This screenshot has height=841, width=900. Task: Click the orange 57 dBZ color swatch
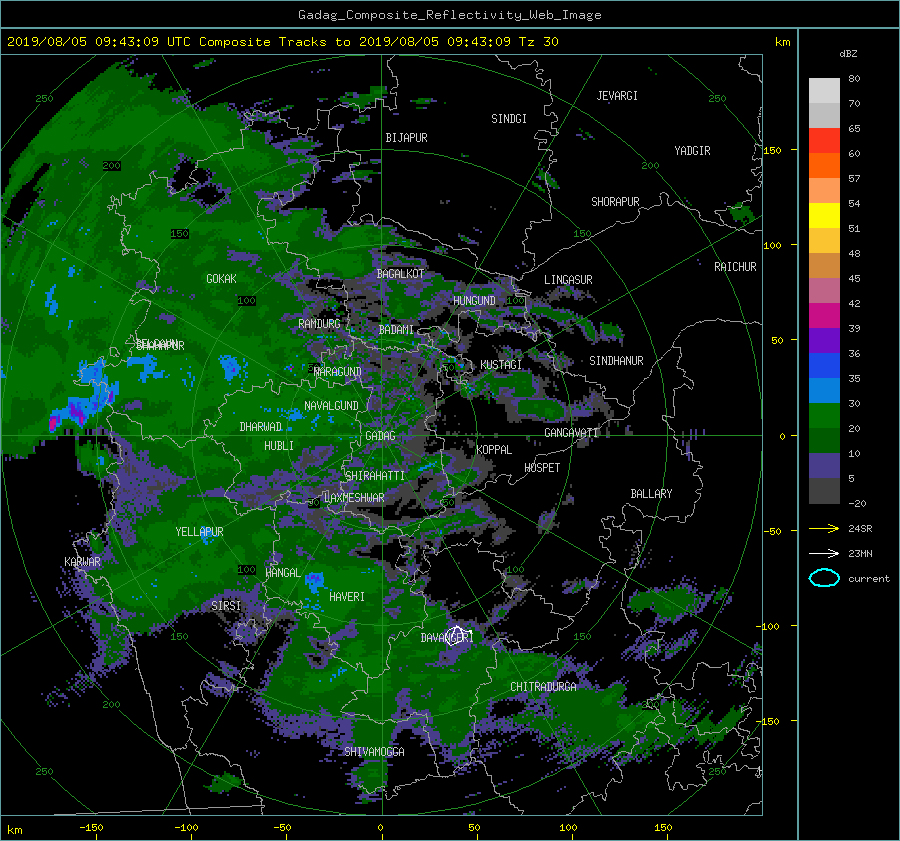[824, 166]
